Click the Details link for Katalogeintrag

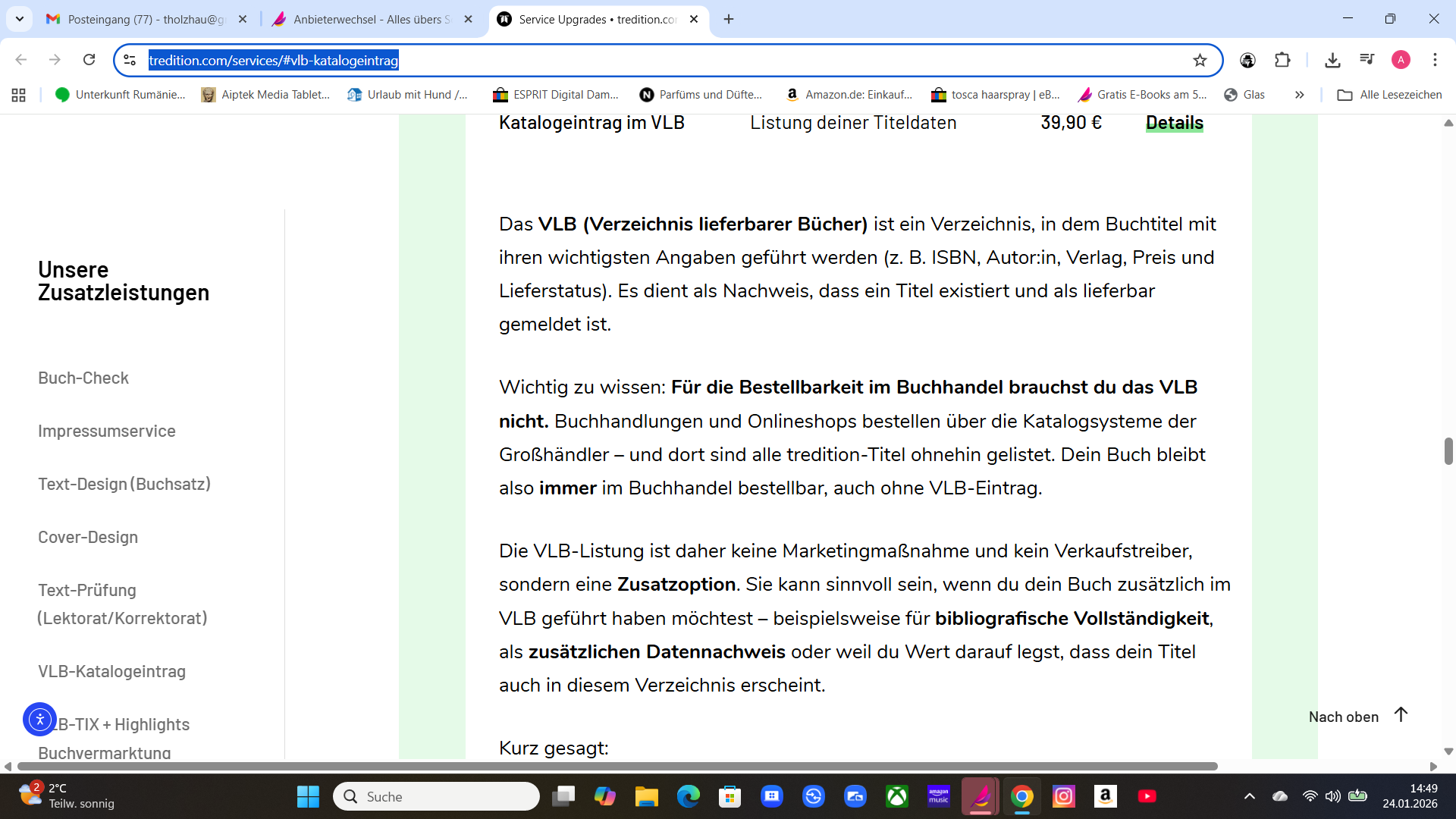tap(1174, 123)
